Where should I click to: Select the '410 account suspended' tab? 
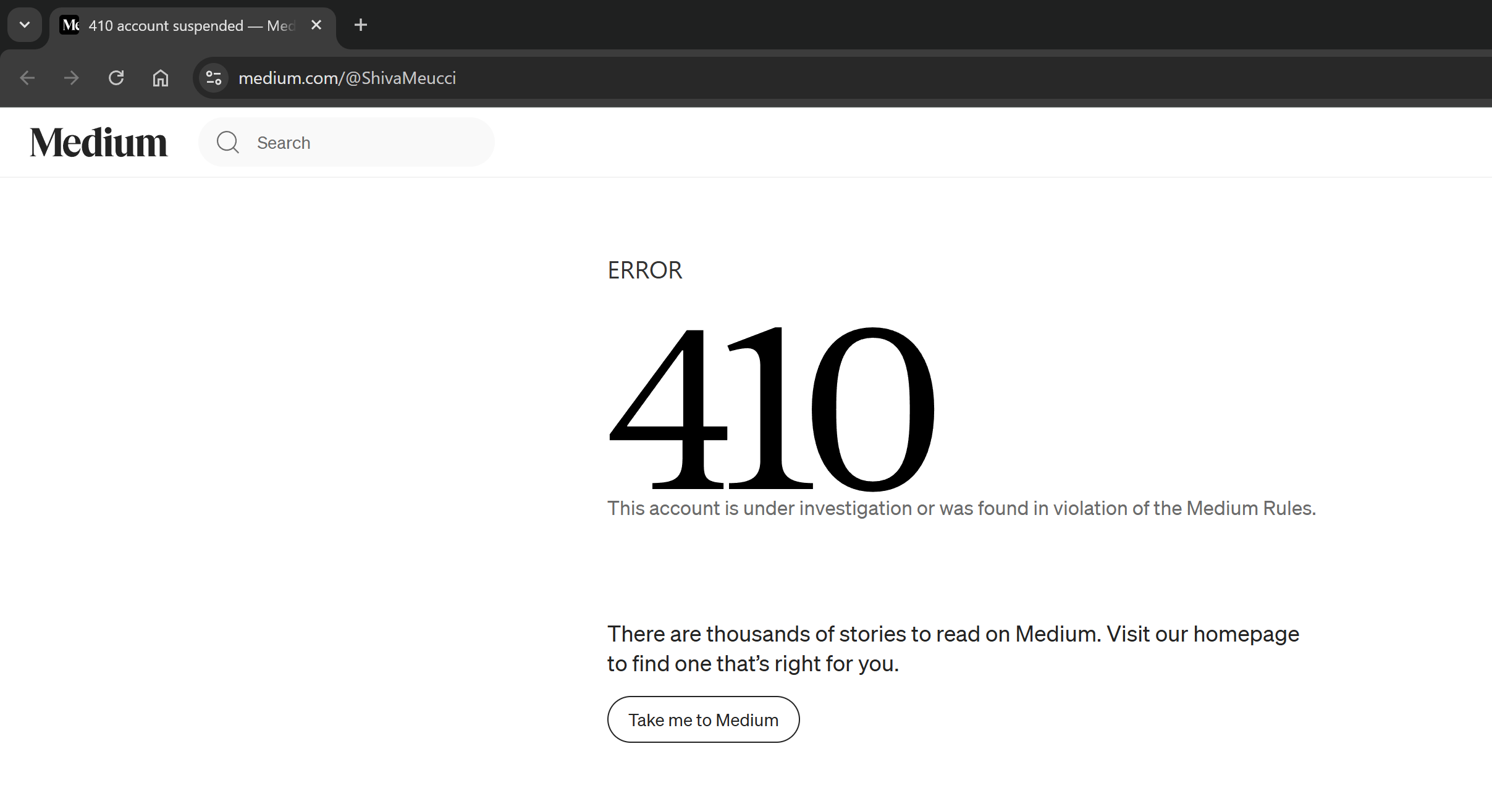pyautogui.click(x=185, y=26)
